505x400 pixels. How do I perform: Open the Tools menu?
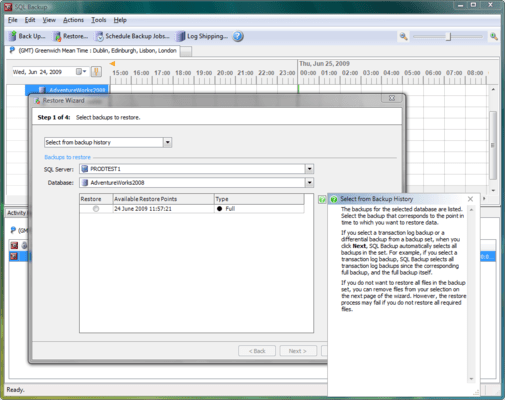(x=99, y=20)
